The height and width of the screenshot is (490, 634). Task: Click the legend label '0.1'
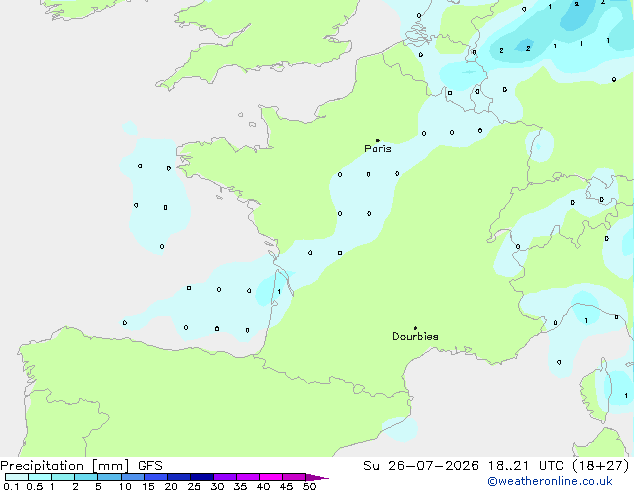(11, 486)
